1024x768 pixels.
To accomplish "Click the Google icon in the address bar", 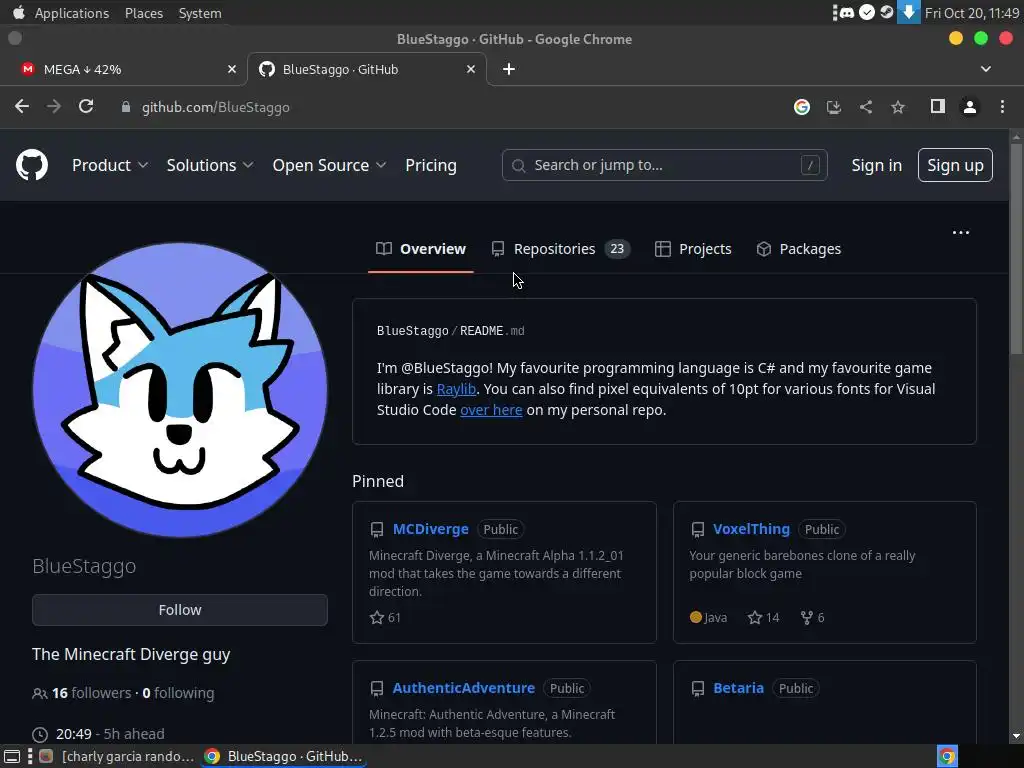I will 802,107.
